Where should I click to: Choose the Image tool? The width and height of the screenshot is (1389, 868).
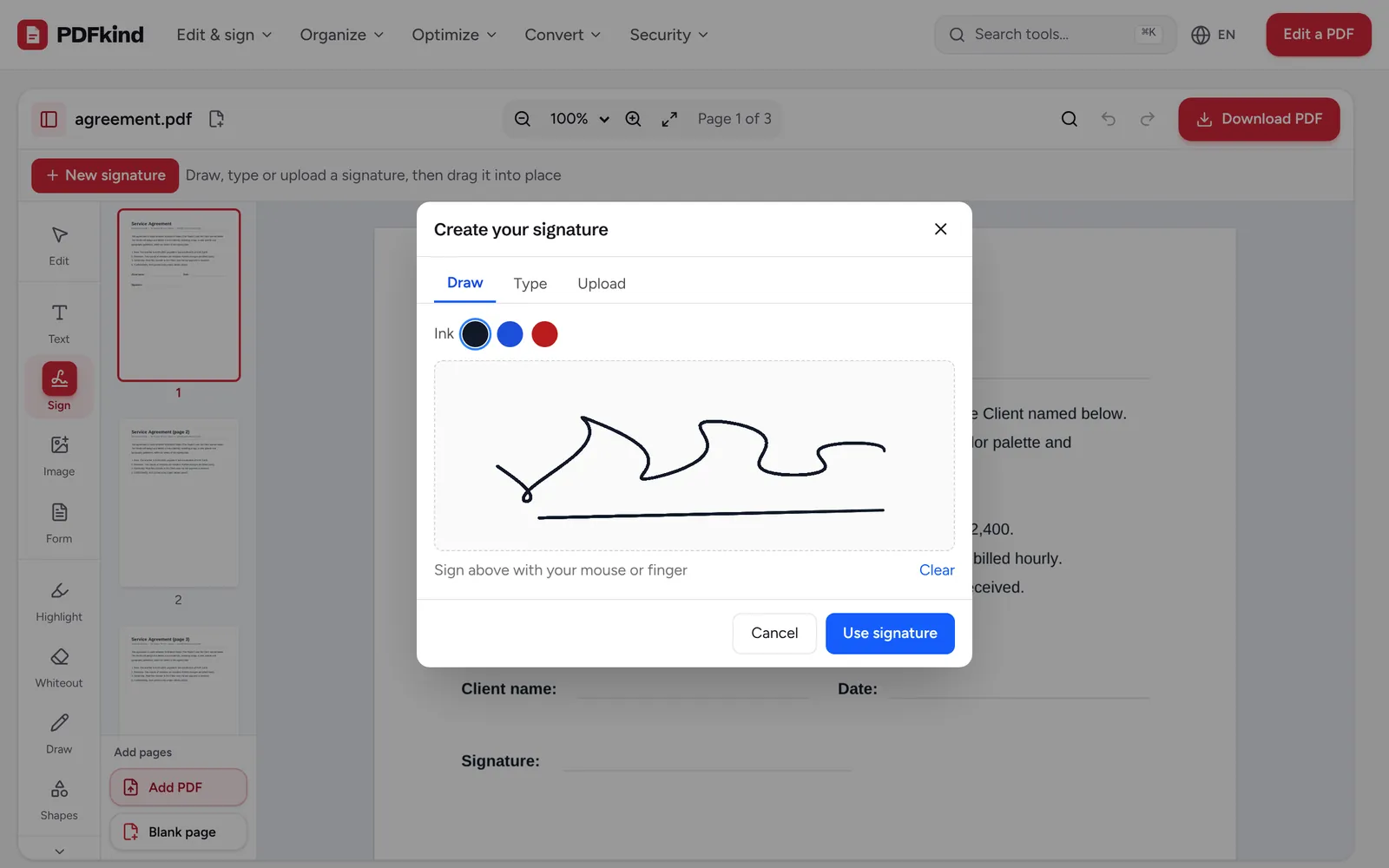click(x=59, y=457)
